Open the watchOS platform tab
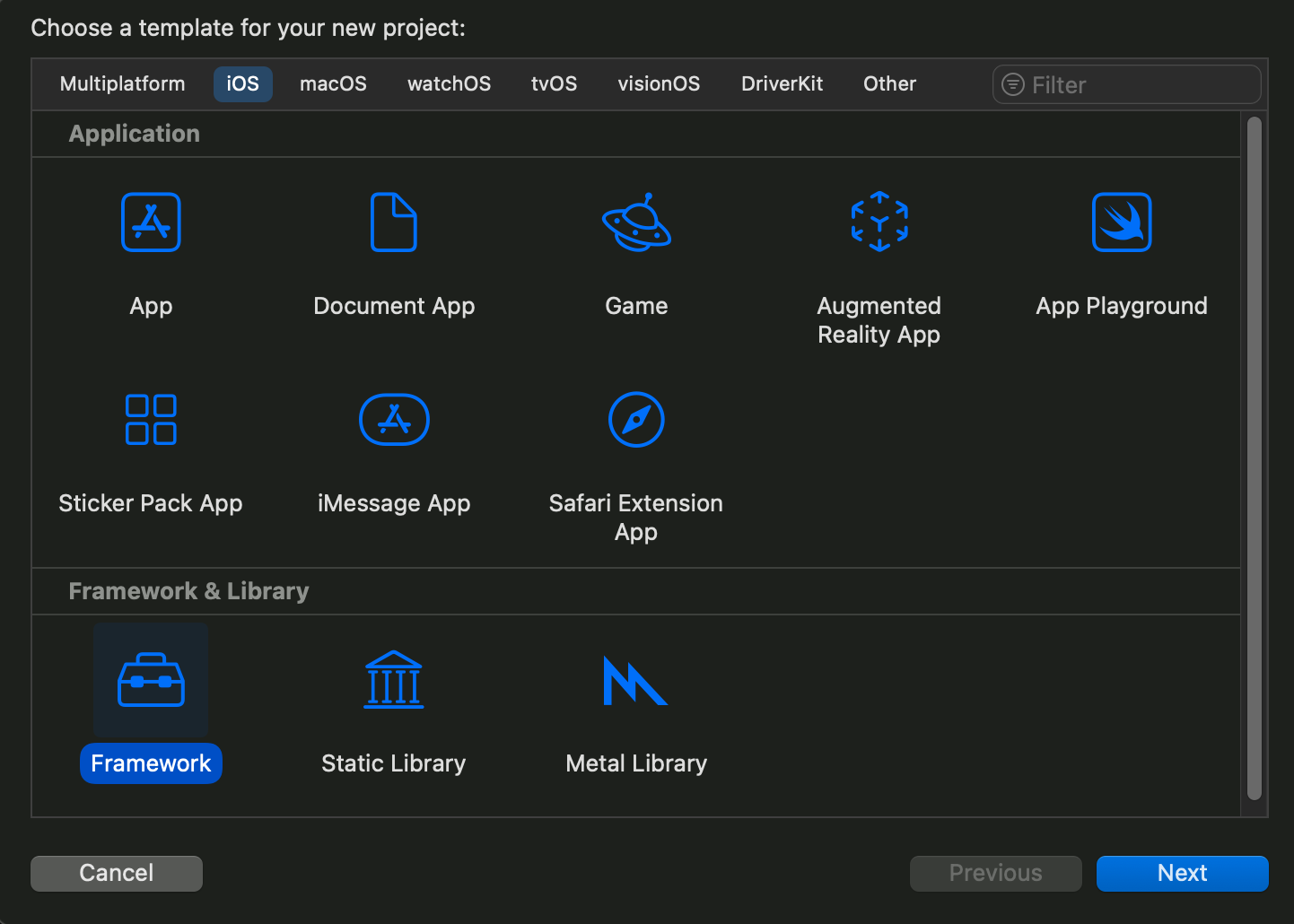 (x=449, y=84)
